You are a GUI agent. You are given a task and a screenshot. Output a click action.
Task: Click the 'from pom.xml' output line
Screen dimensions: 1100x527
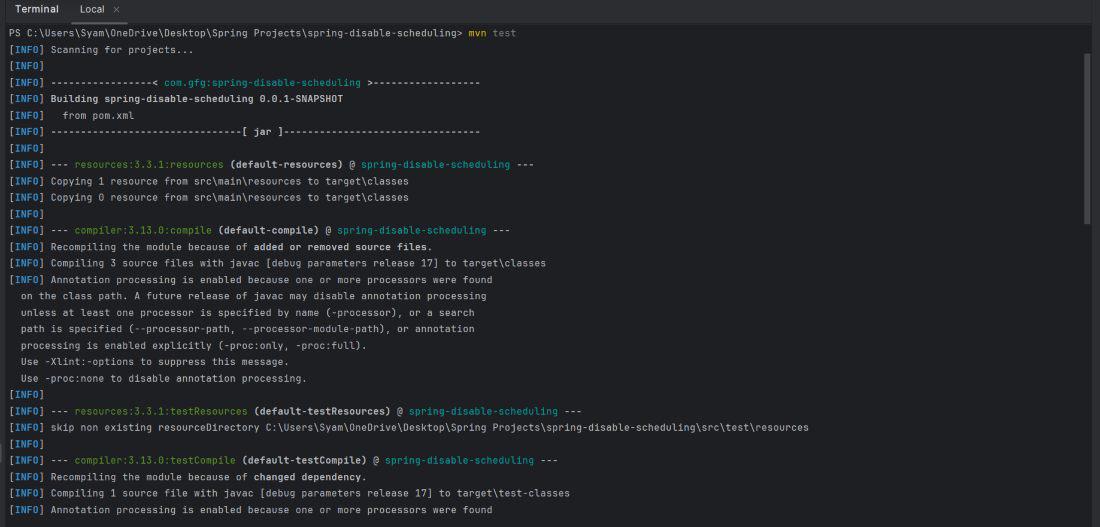98,116
